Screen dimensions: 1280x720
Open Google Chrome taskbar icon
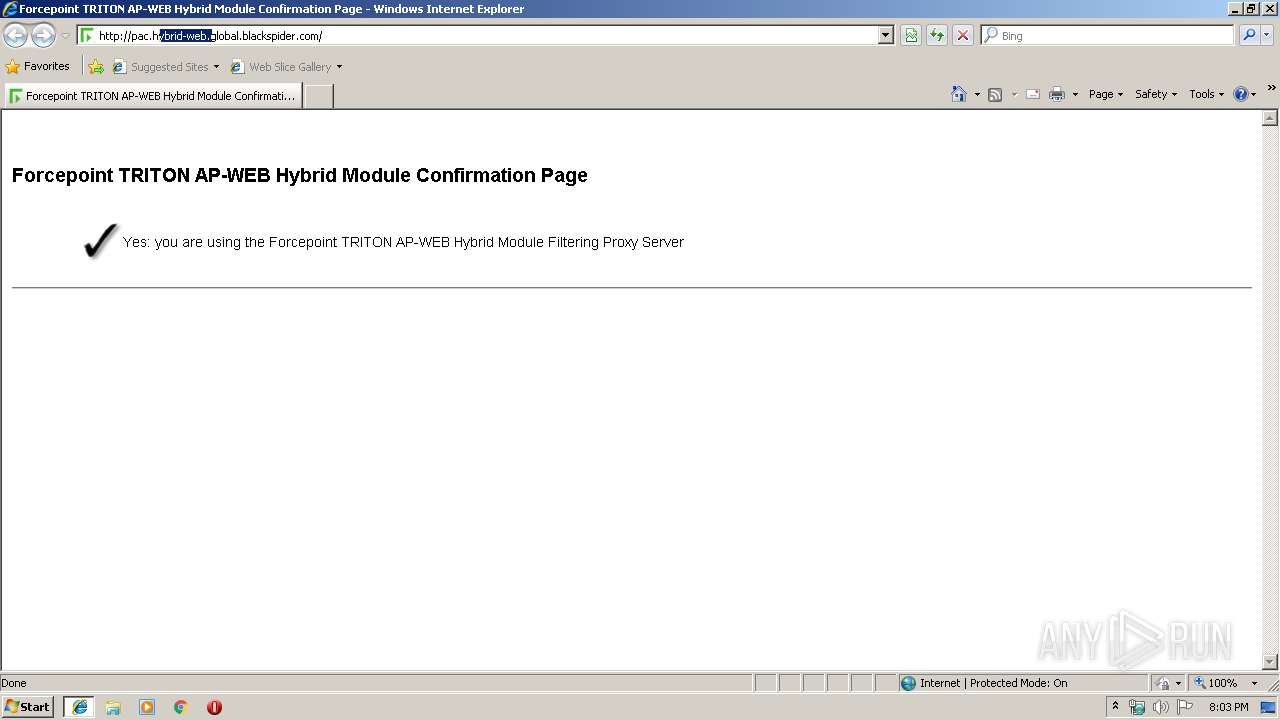181,707
